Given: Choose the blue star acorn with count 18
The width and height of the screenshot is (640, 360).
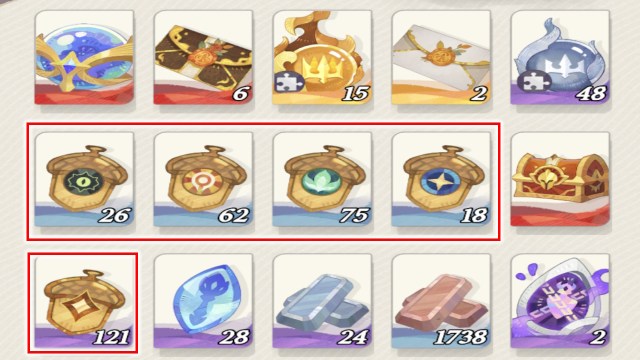Looking at the screenshot, I should [441, 180].
